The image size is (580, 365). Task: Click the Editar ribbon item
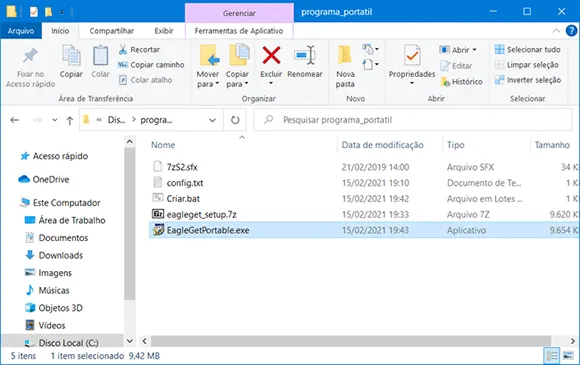tap(456, 66)
